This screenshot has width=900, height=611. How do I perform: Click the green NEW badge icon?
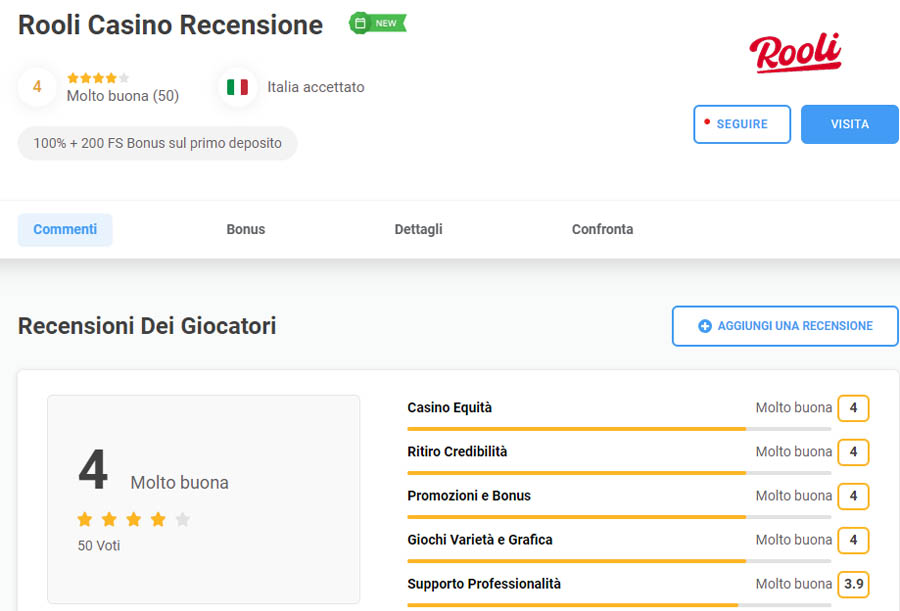point(377,23)
